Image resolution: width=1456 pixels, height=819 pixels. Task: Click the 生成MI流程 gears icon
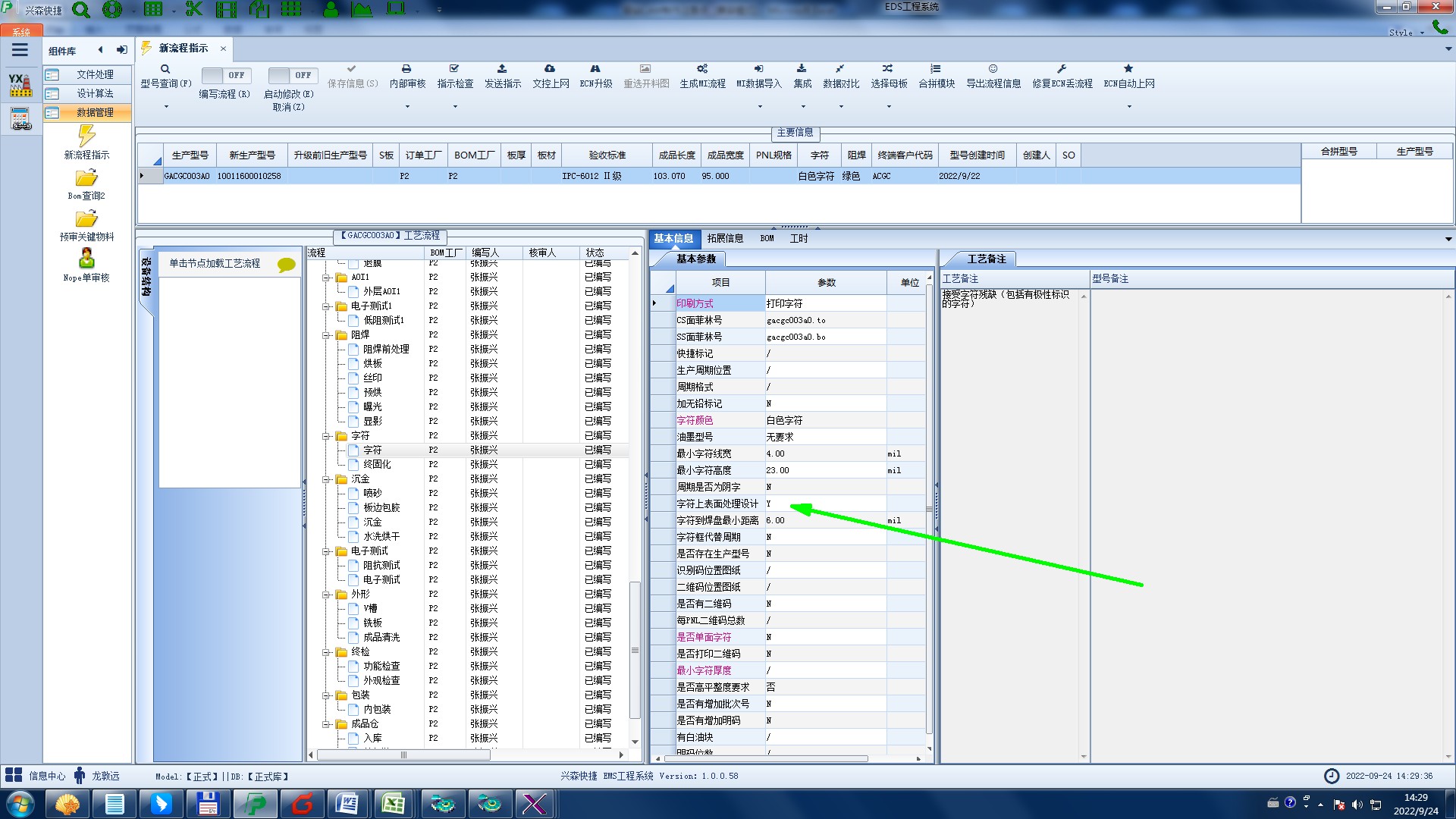coord(702,69)
